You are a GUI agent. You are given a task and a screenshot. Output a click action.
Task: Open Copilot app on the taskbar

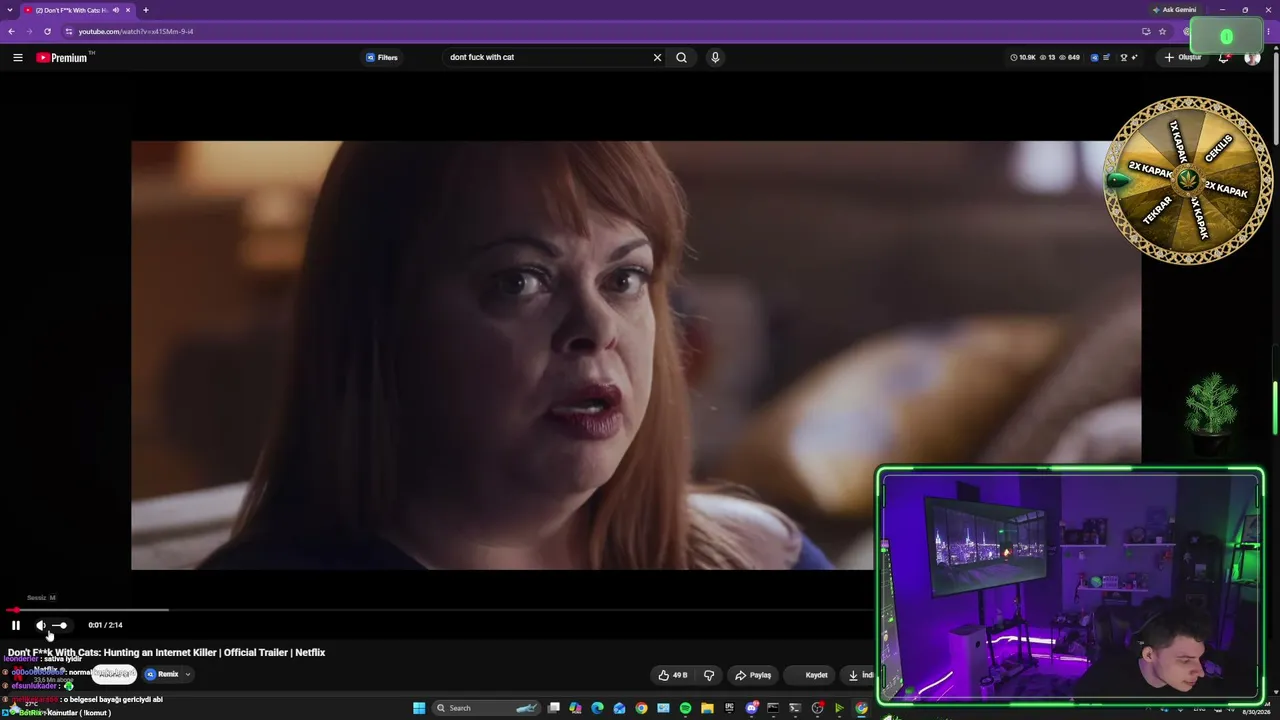pos(575,708)
